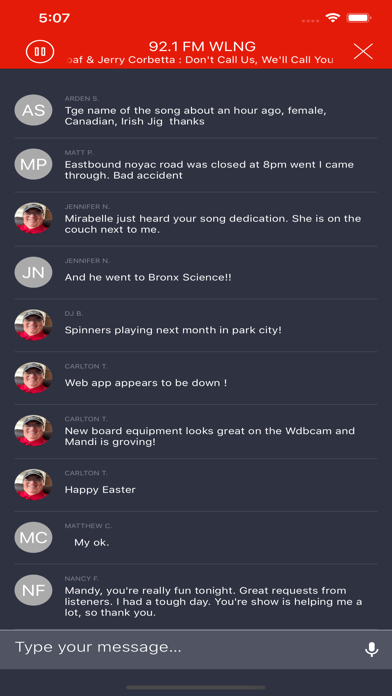The width and height of the screenshot is (392, 696).
Task: Tap the scrolling song title text
Action: [x=199, y=60]
